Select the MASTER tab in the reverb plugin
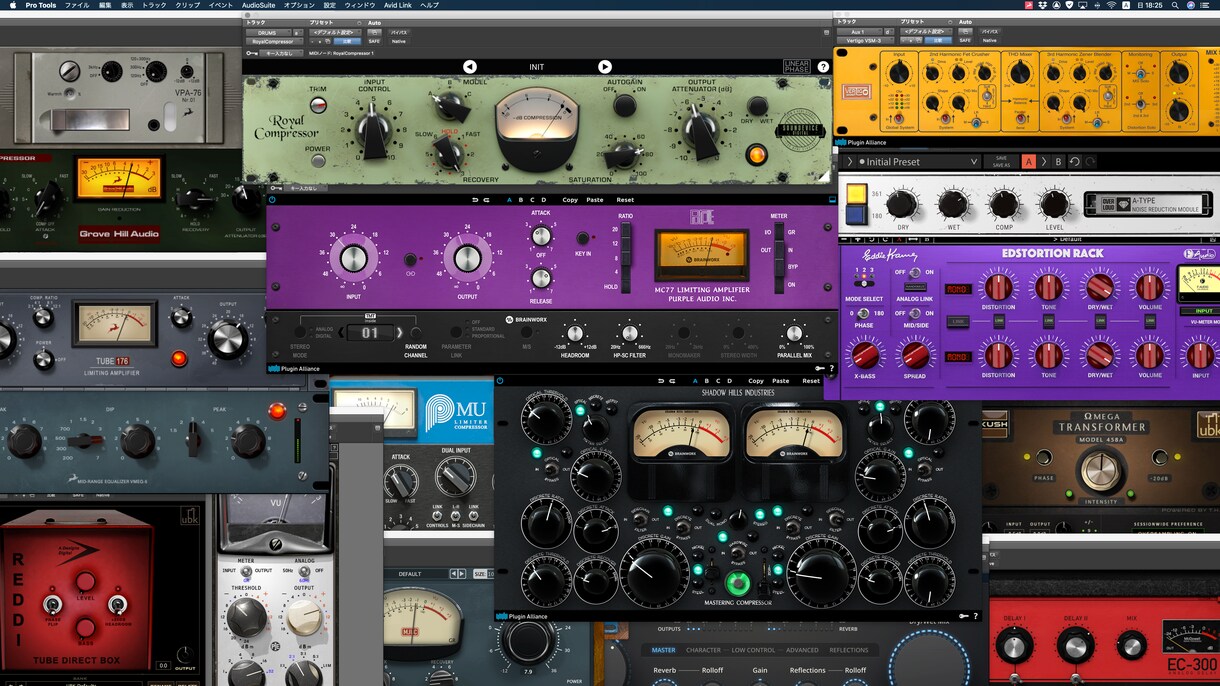The image size is (1220, 686). [x=664, y=650]
